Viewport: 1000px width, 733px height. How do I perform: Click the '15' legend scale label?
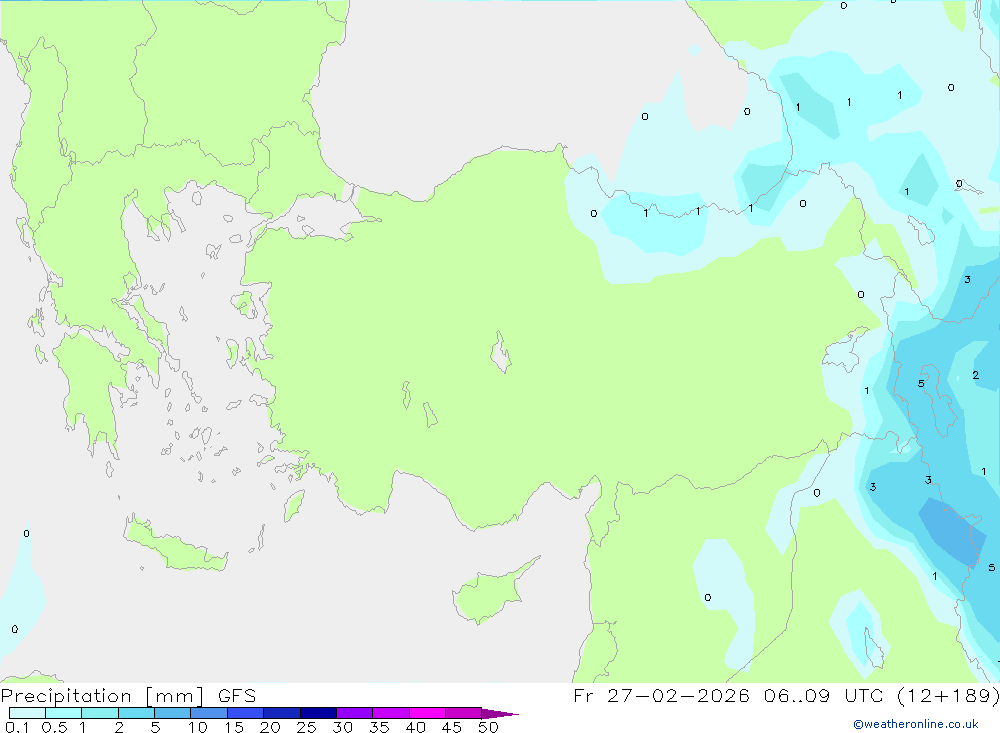point(234,727)
